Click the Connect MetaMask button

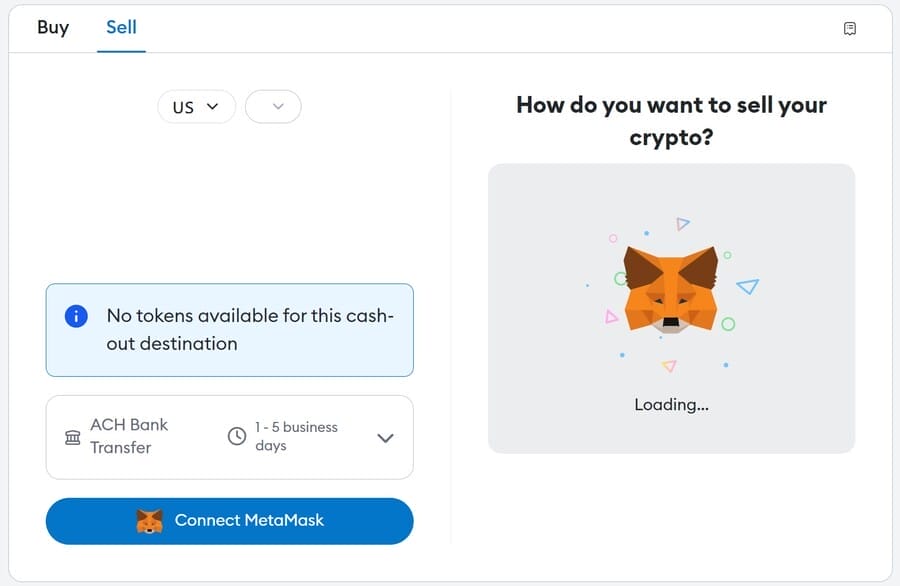[229, 520]
